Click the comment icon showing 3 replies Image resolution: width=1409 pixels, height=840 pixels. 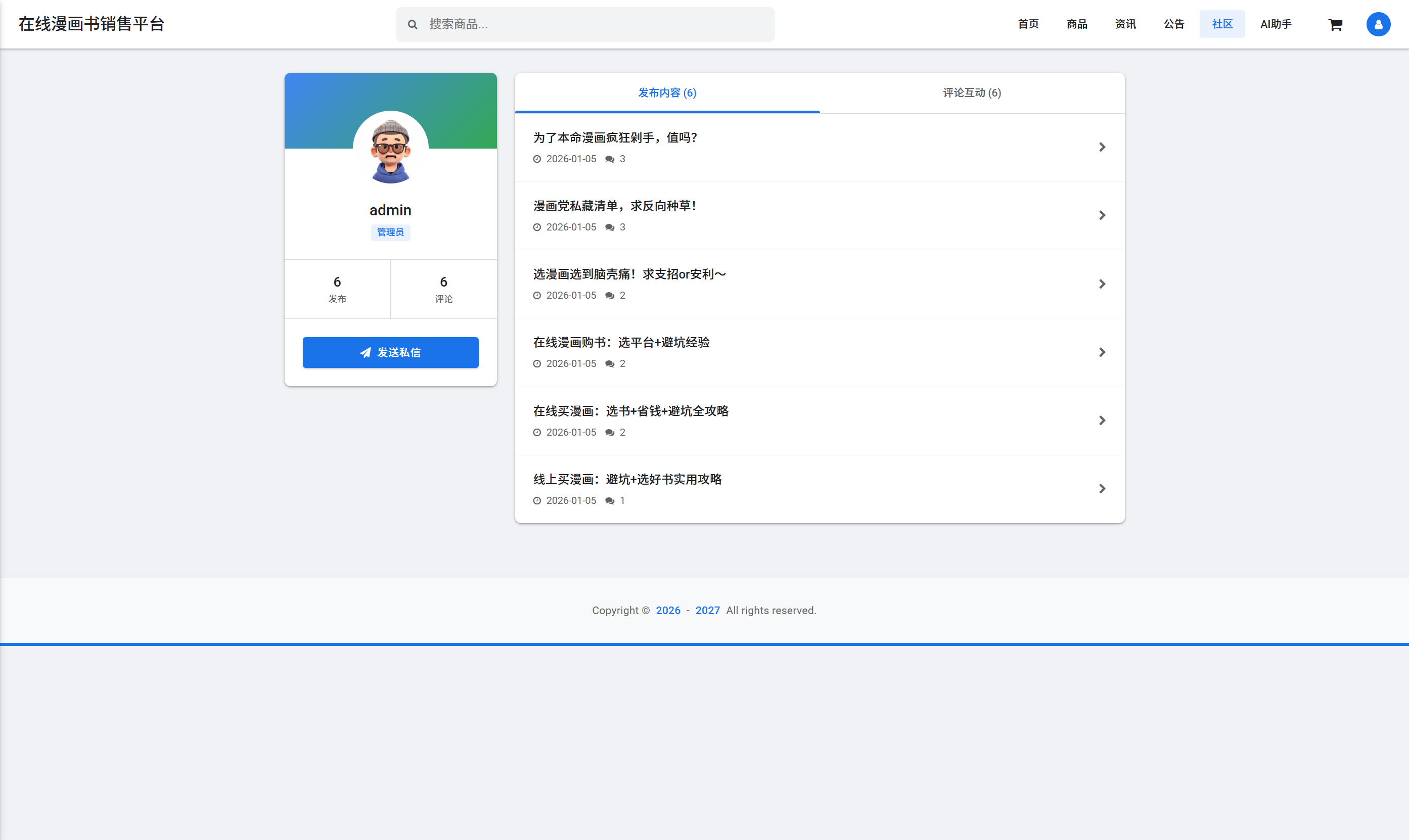(611, 159)
